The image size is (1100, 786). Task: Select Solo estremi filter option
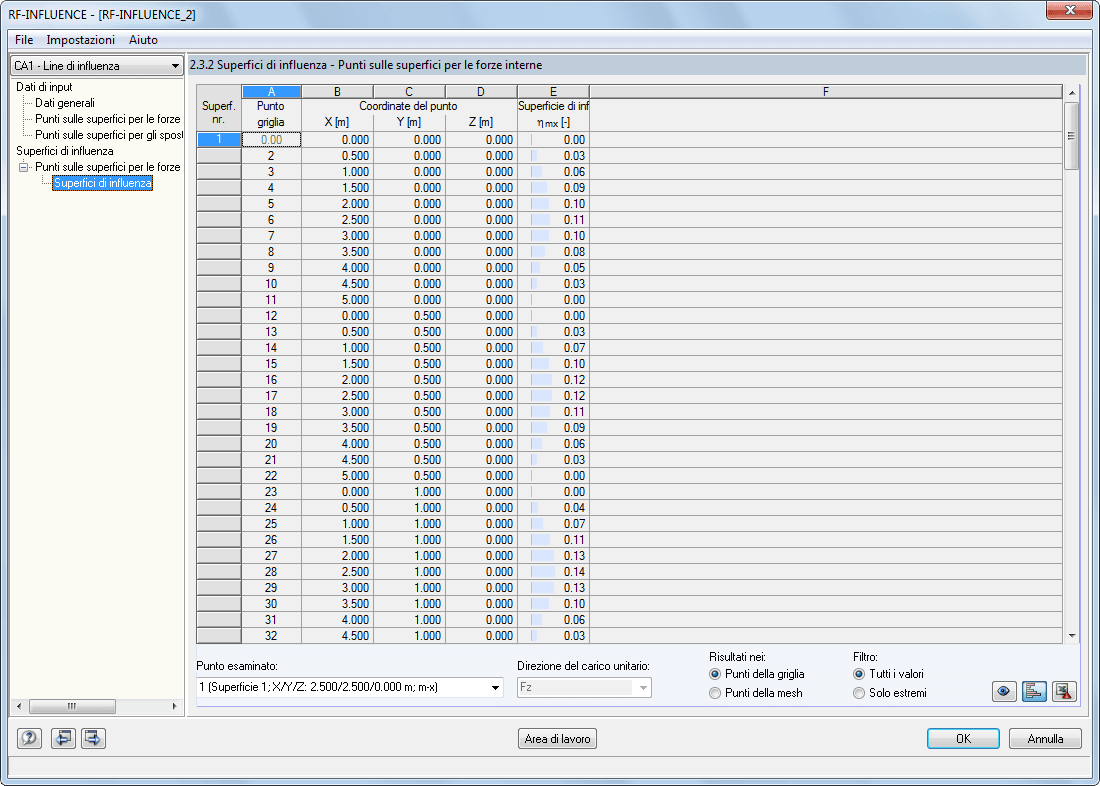(859, 693)
